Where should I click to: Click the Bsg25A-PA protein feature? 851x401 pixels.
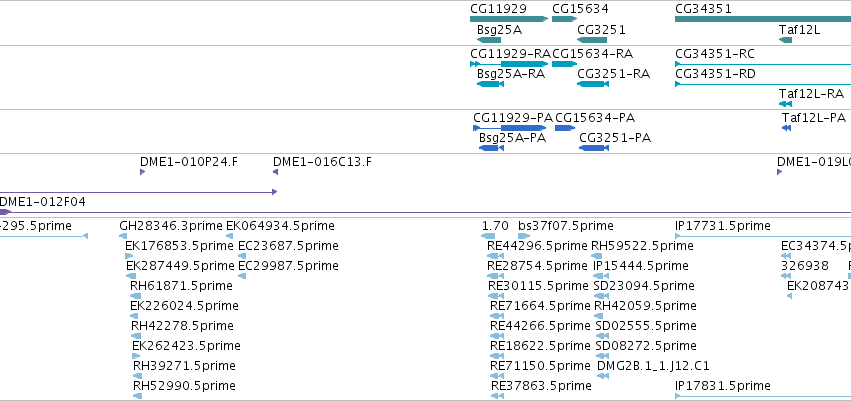(491, 148)
